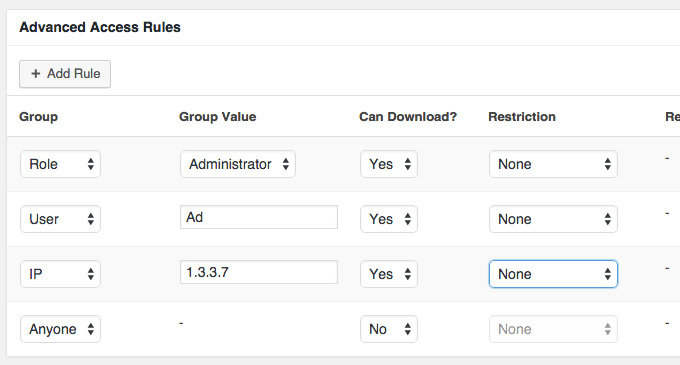Open the IP group dropdown

[60, 274]
